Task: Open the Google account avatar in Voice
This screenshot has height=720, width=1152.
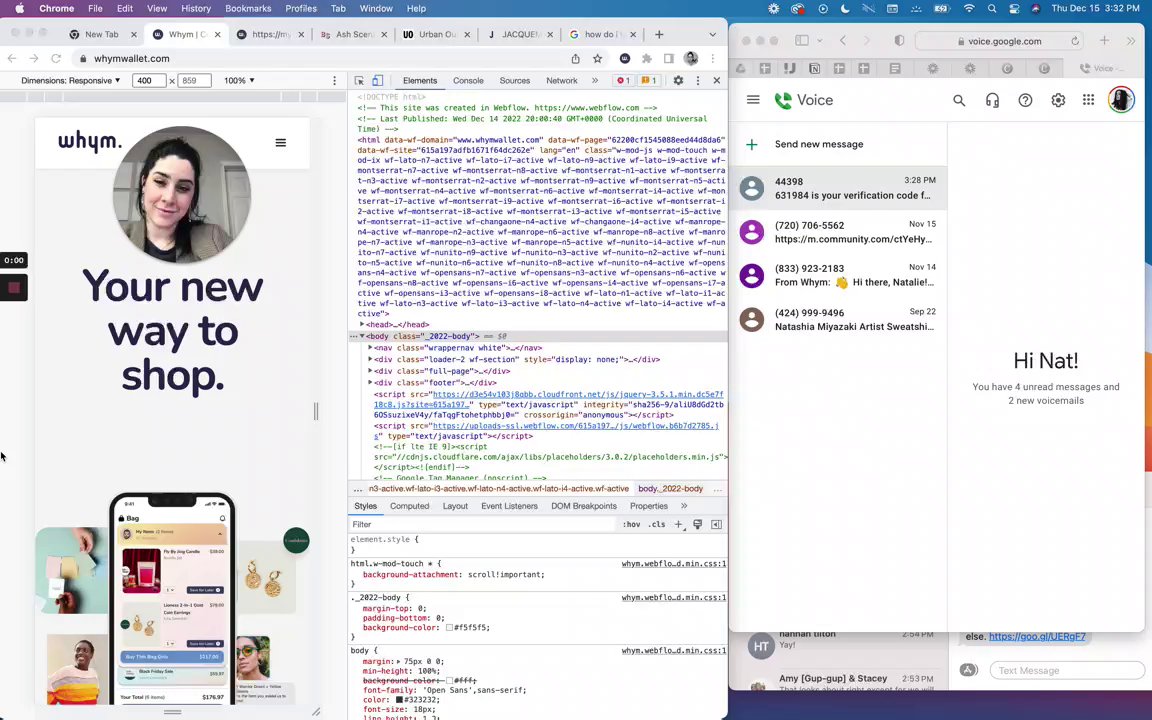Action: pos(1121,100)
